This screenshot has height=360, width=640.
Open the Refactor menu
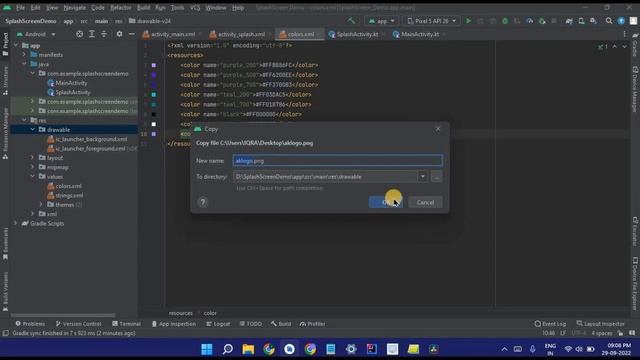pos(121,8)
